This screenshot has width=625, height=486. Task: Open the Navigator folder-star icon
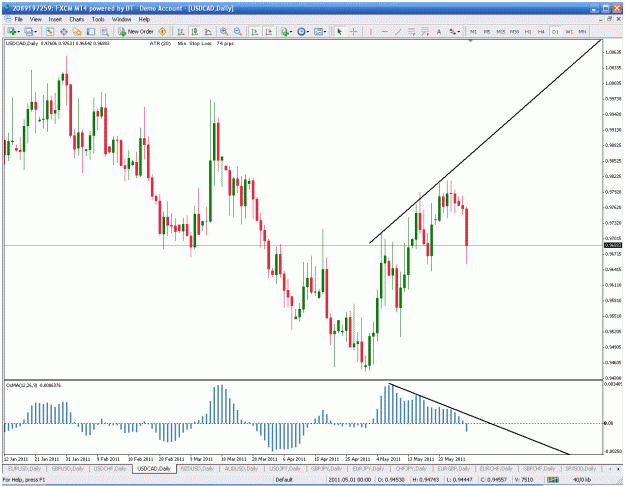pyautogui.click(x=77, y=31)
